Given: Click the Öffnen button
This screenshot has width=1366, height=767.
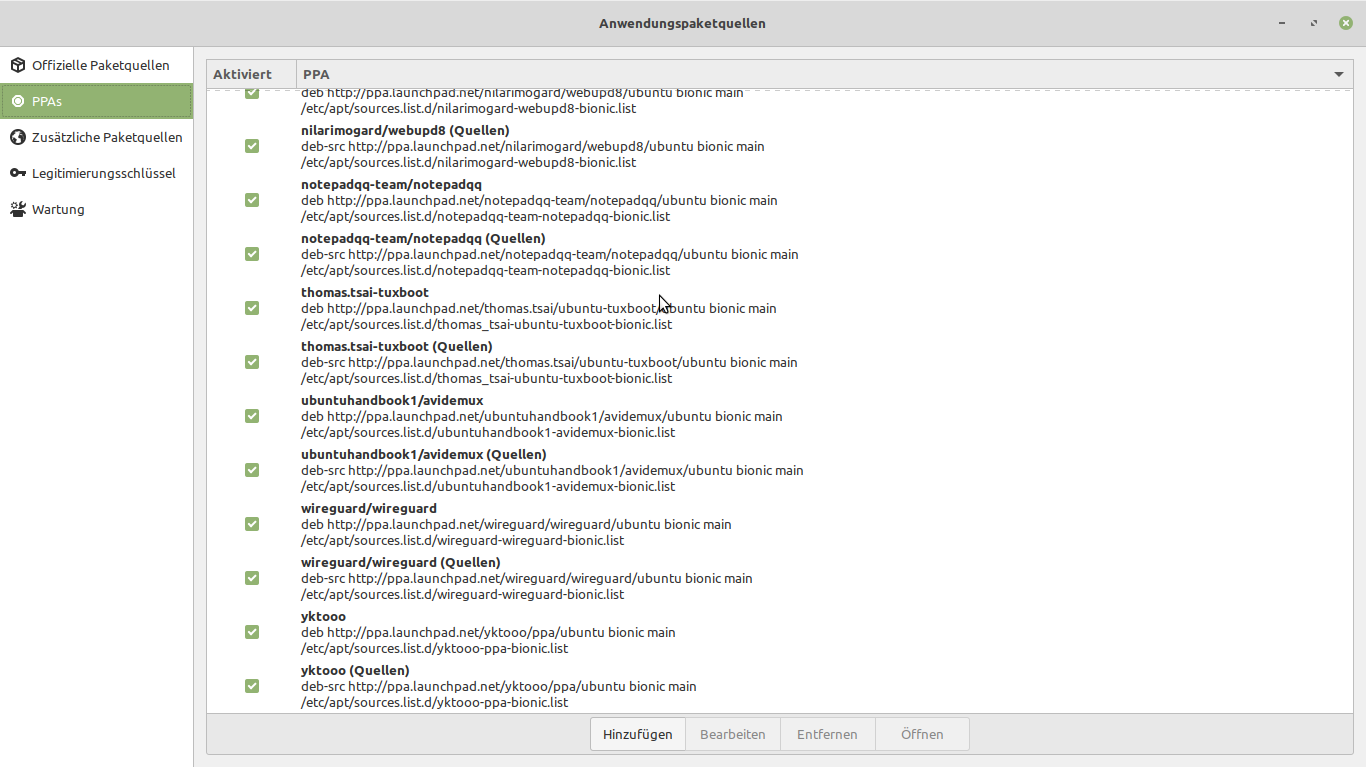Looking at the screenshot, I should [922, 734].
